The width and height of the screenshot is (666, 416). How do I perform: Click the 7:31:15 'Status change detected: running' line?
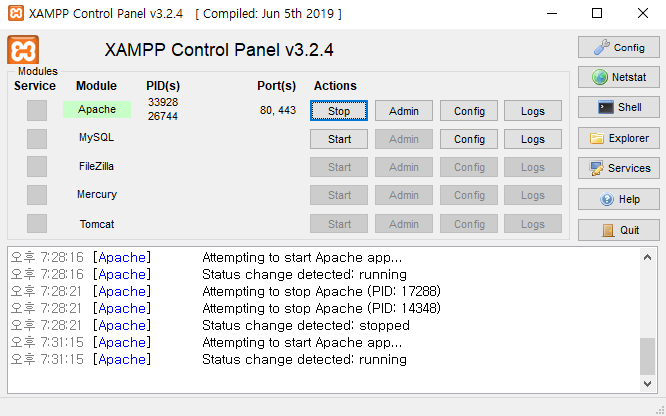click(304, 359)
